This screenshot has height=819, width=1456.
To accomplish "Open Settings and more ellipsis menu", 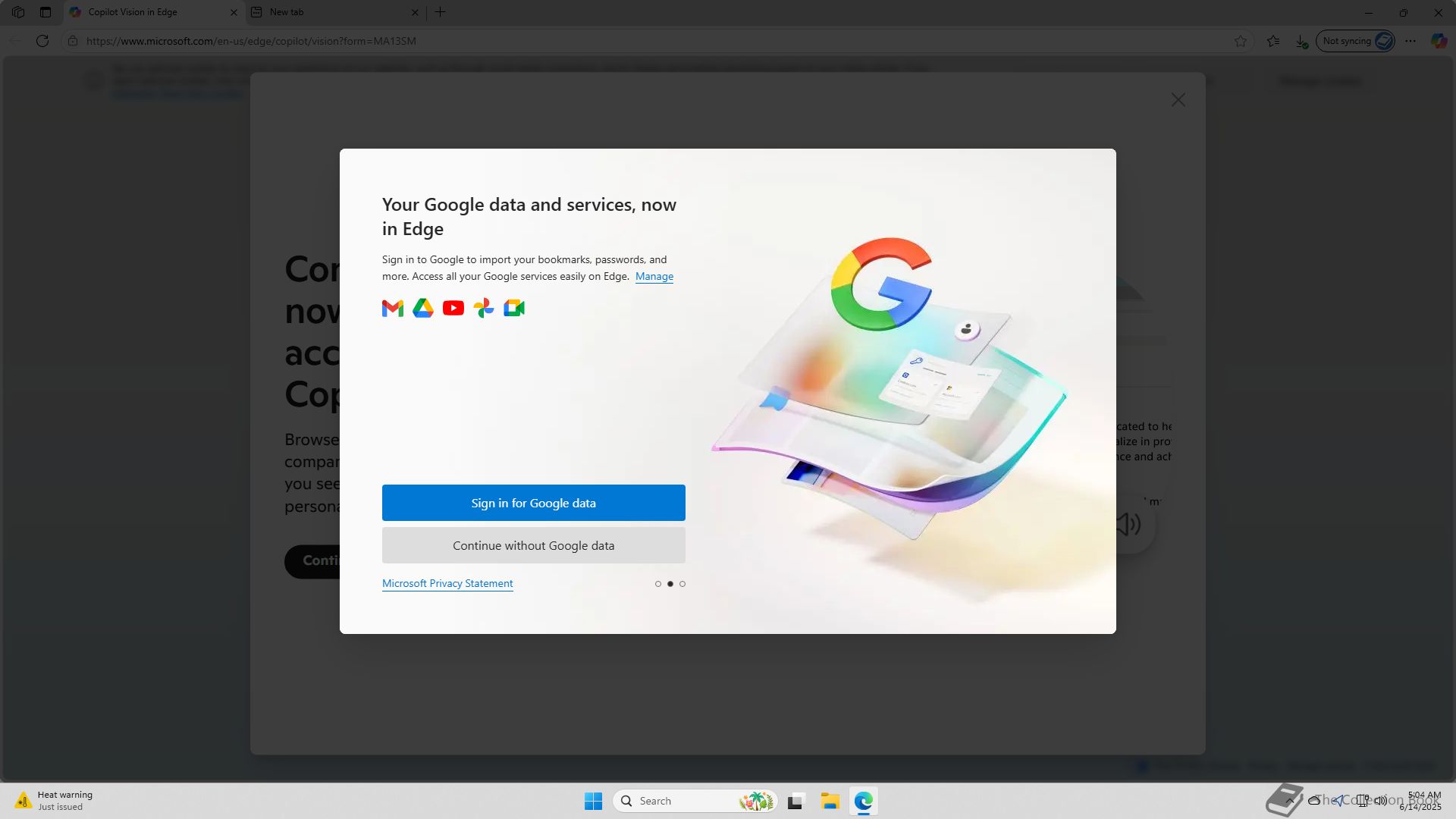I will (1410, 41).
